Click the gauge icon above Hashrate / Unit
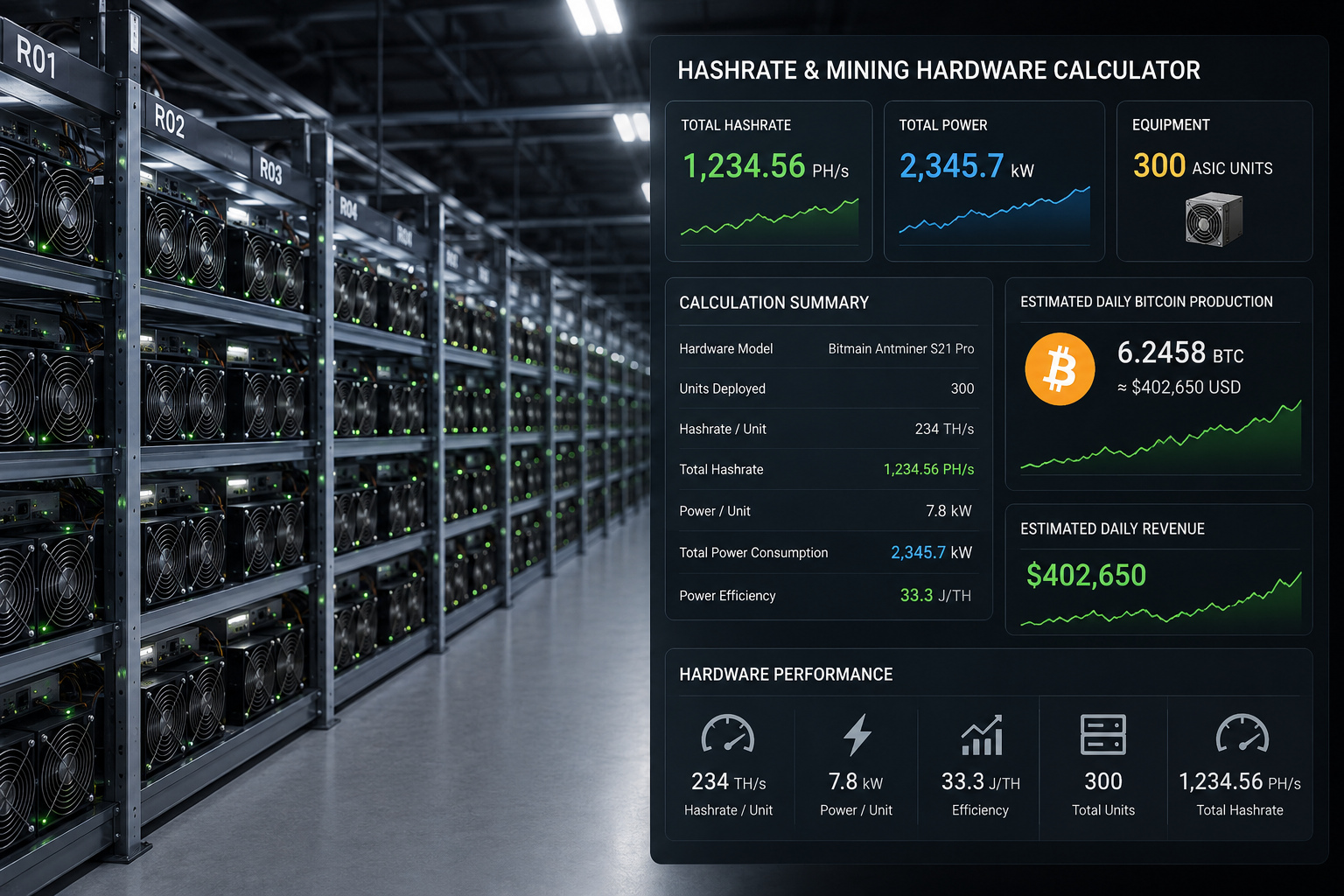The width and height of the screenshot is (1344, 896). tap(728, 734)
